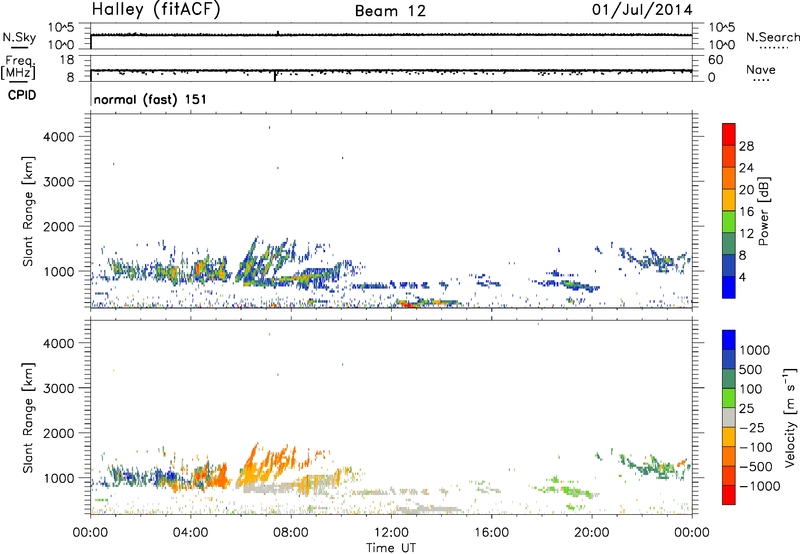
Task: Click Velocity color bar segment between -100 and -500
Action: coord(729,456)
